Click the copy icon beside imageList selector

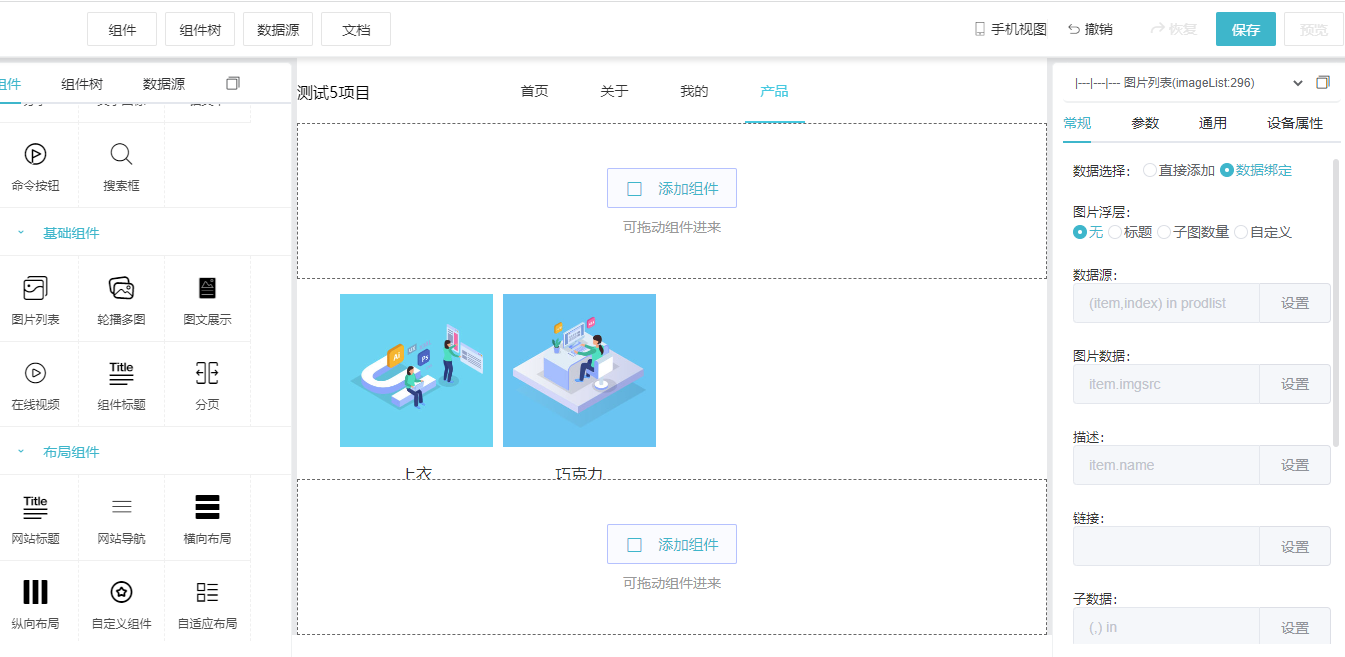(x=1323, y=83)
